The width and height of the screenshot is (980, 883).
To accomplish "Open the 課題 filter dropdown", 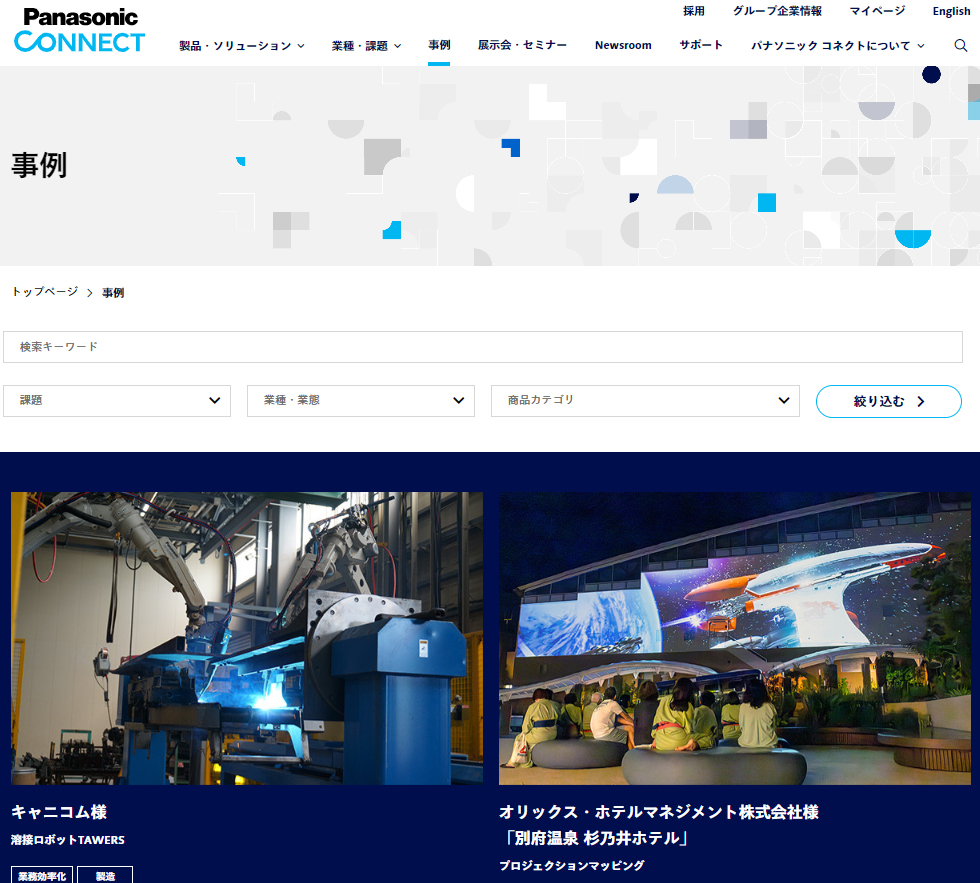I will coord(117,401).
